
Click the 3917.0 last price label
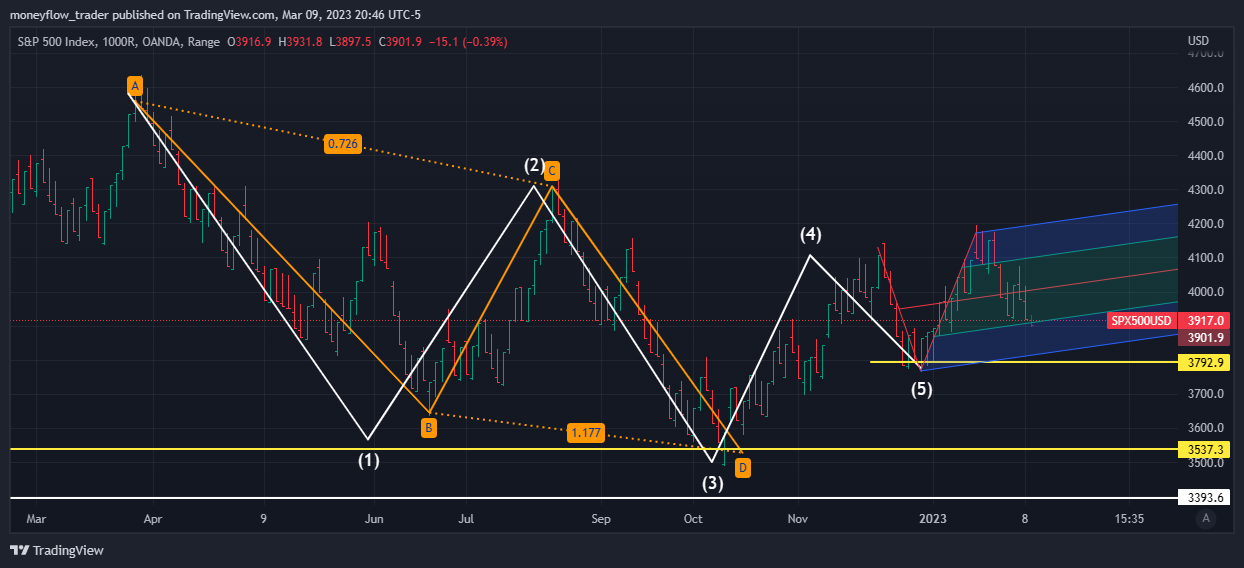click(x=1204, y=320)
